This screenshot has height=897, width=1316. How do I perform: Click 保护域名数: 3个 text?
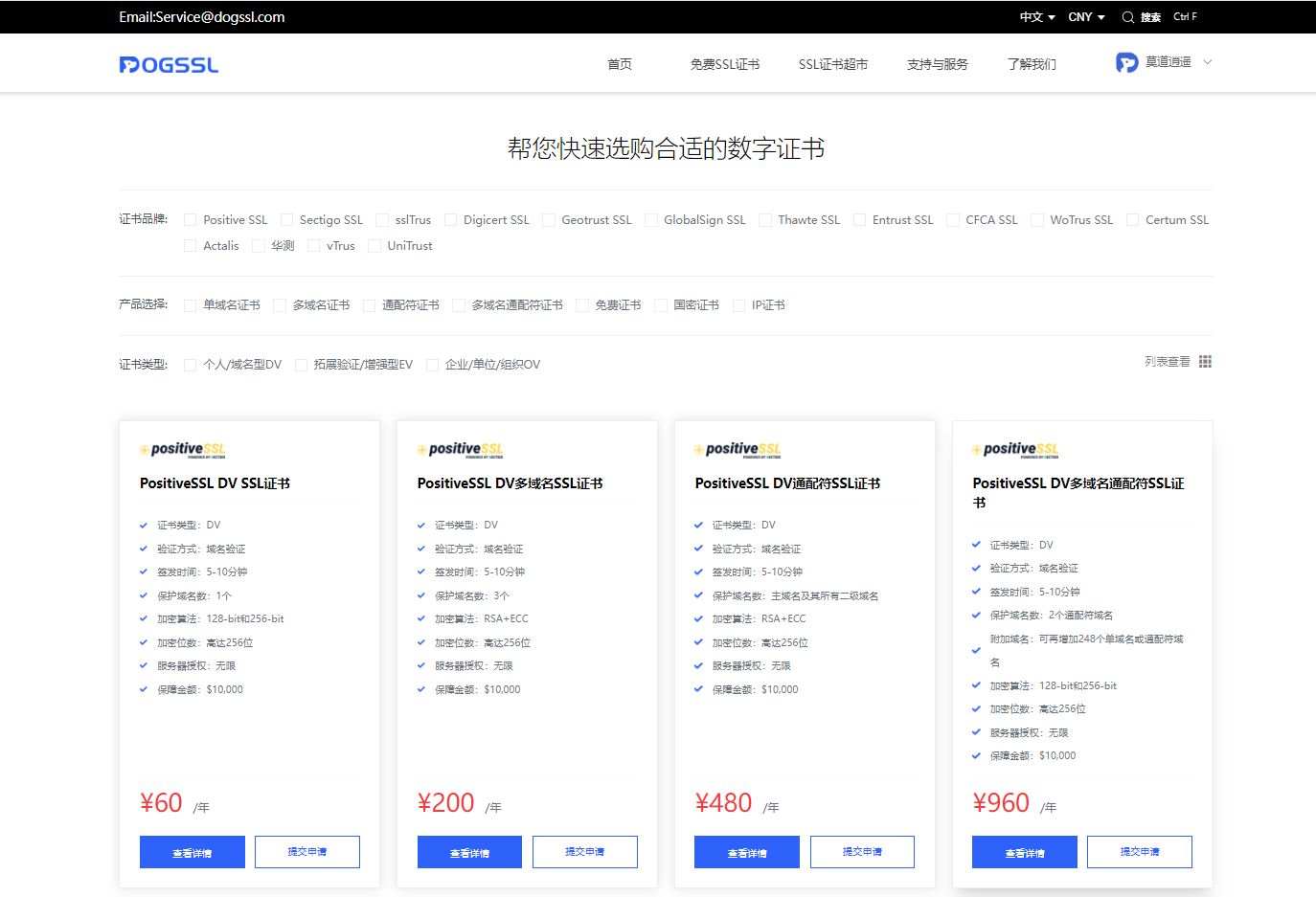click(472, 595)
